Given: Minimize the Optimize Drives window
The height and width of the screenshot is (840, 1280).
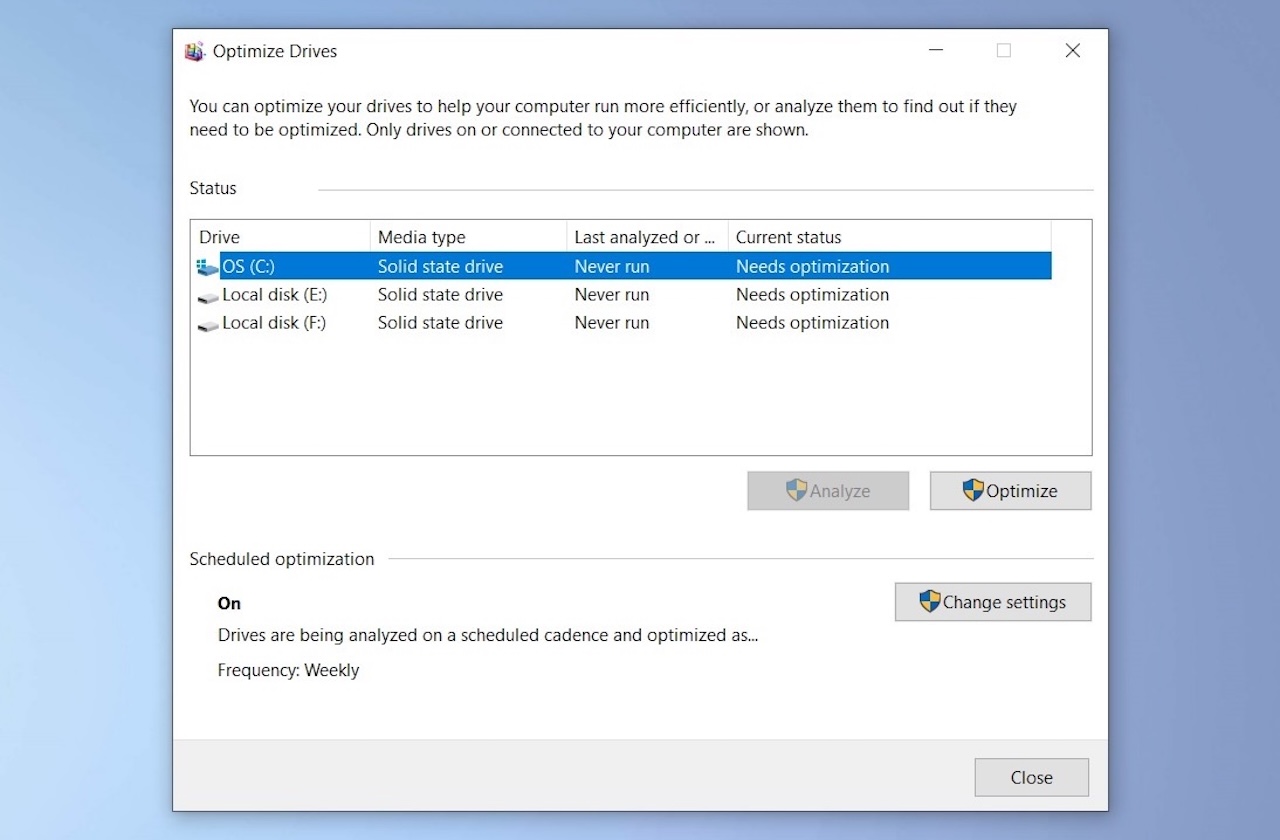Looking at the screenshot, I should point(936,51).
